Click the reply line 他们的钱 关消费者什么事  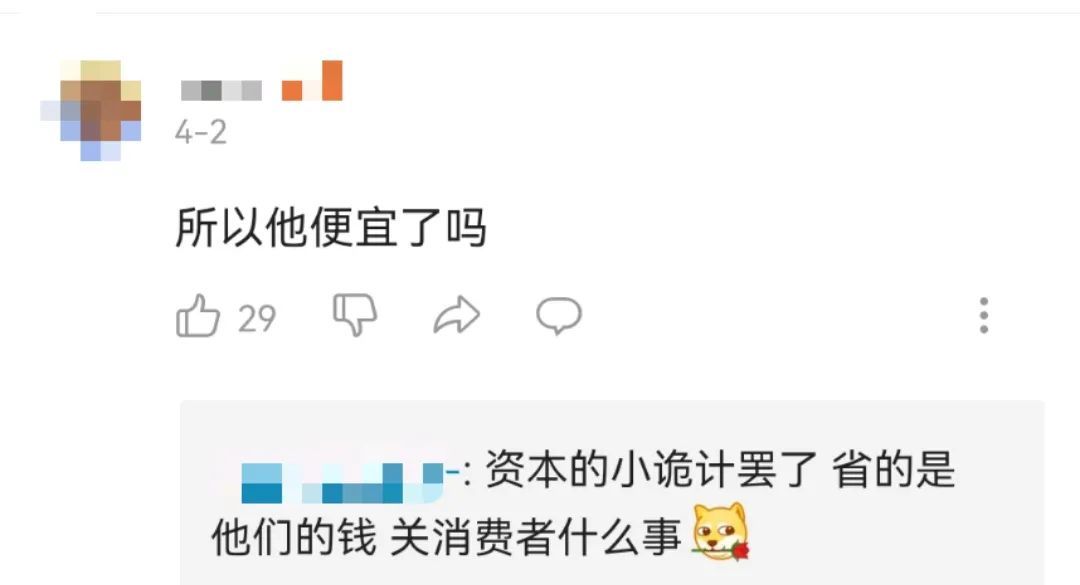tap(446, 537)
